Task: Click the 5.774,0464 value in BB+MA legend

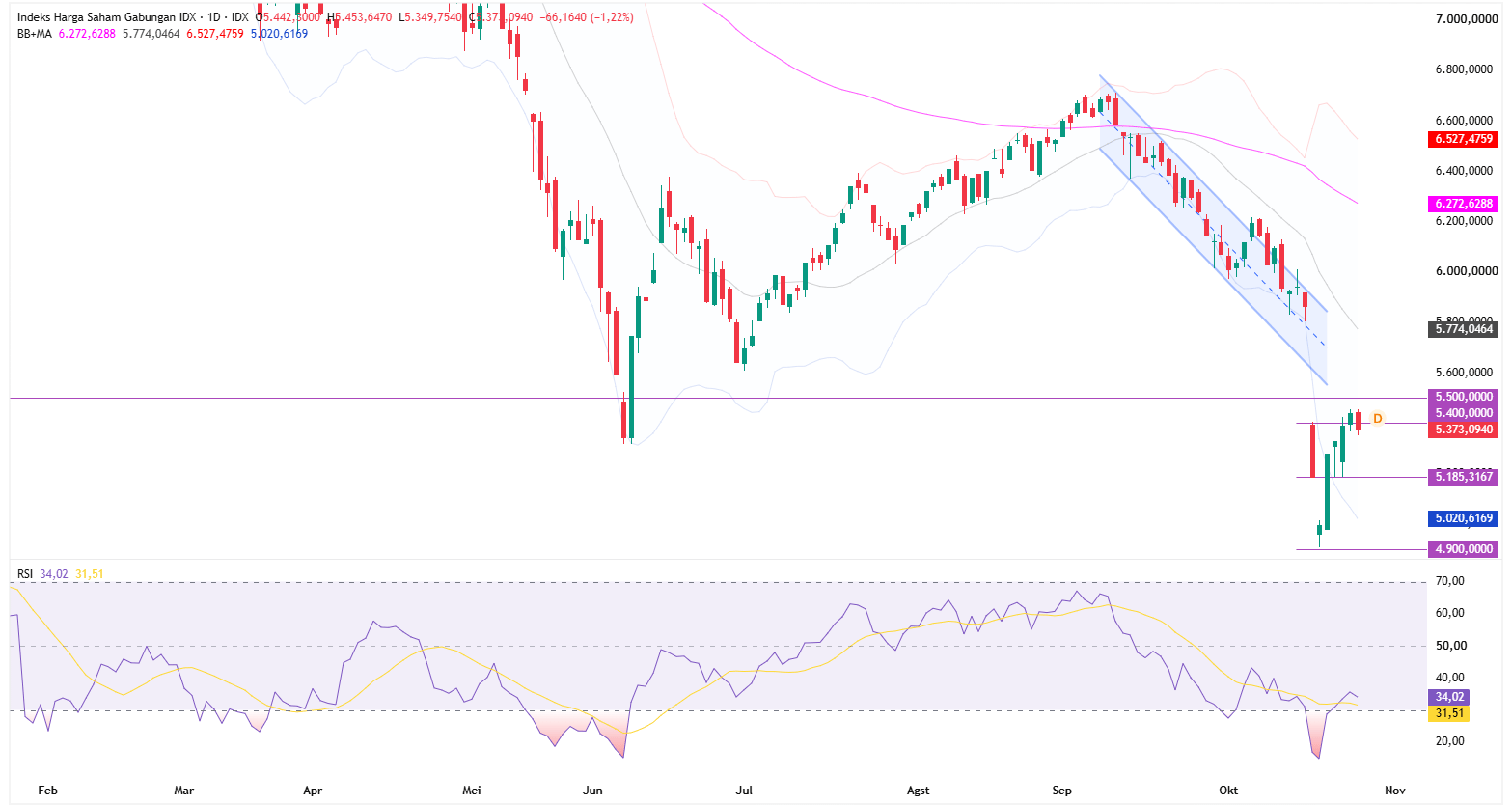Action: pyautogui.click(x=151, y=34)
